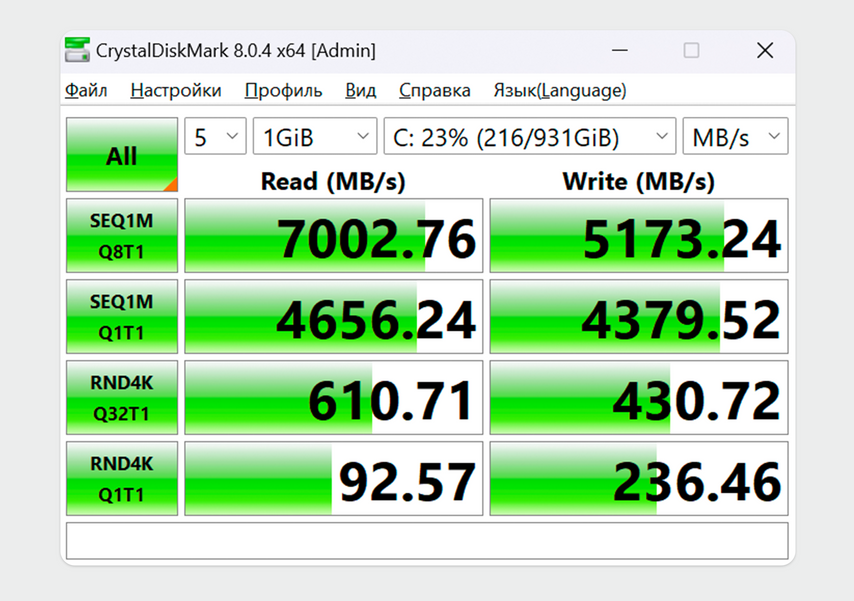Click the 236.46 write result
Image resolution: width=854 pixels, height=601 pixels.
pyautogui.click(x=639, y=478)
